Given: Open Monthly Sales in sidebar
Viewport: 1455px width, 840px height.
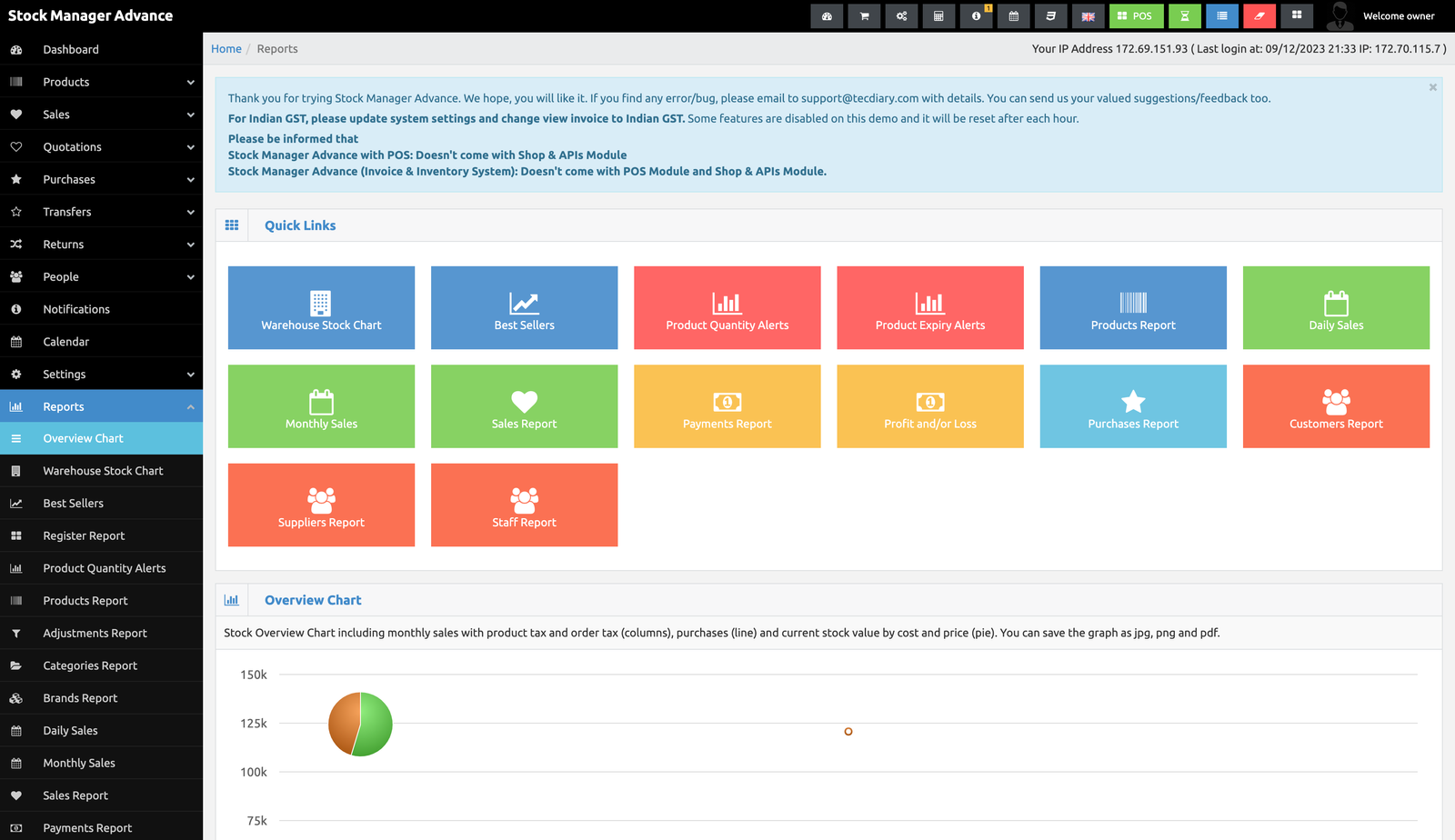Looking at the screenshot, I should (101, 763).
